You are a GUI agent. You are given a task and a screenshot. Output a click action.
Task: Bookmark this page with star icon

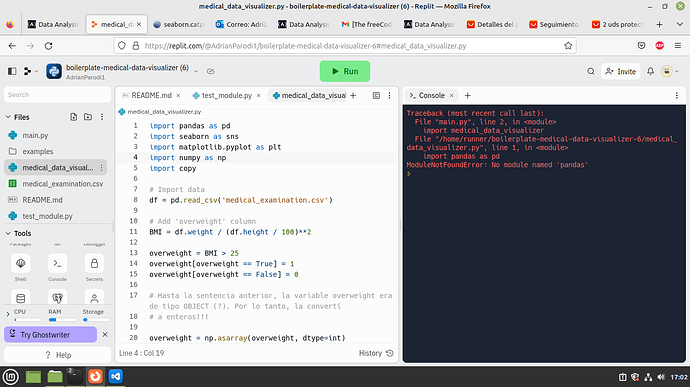(568, 46)
